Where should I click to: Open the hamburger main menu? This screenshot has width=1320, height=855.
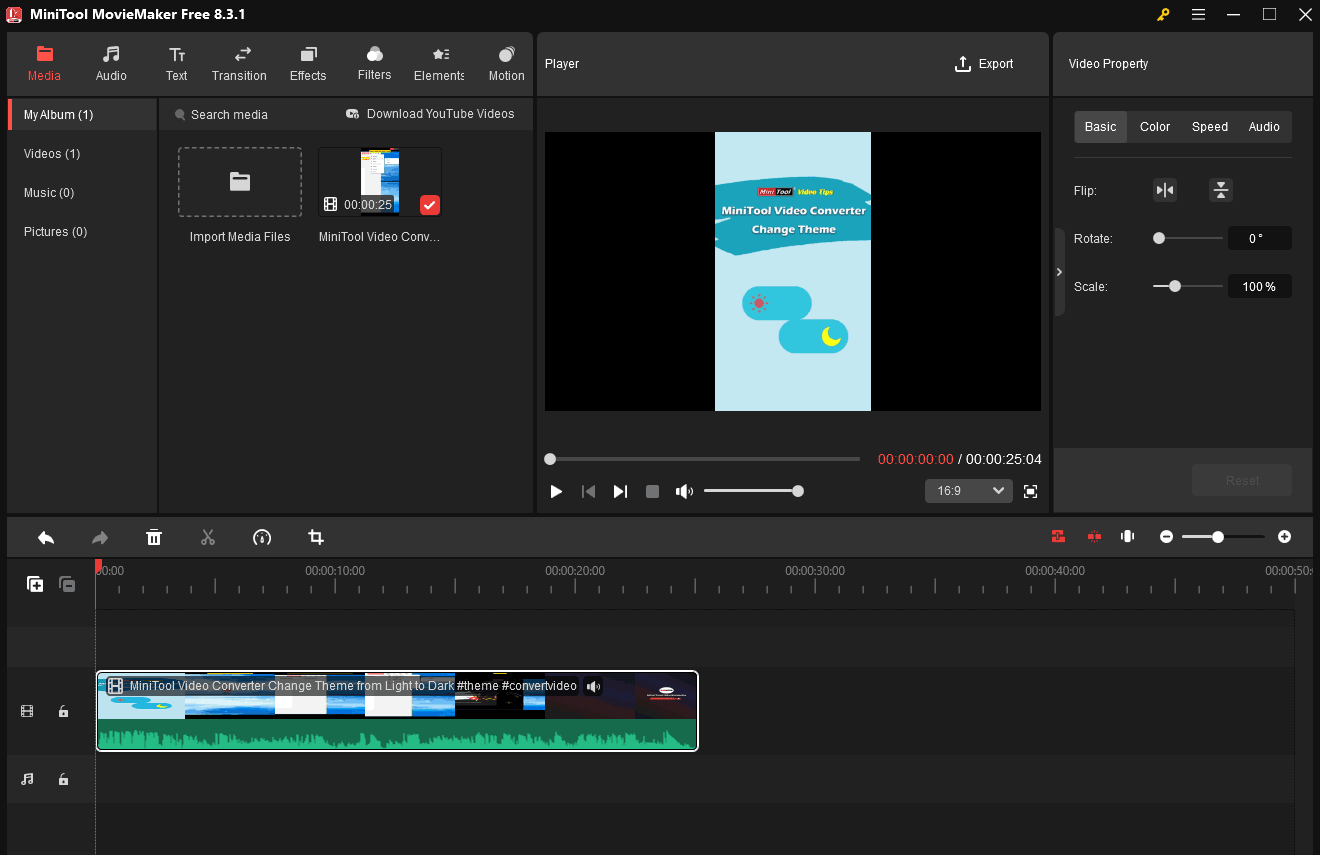pos(1199,14)
